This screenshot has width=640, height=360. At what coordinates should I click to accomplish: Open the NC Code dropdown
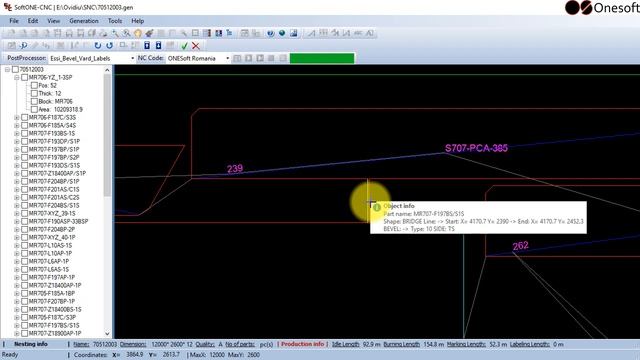click(x=227, y=58)
